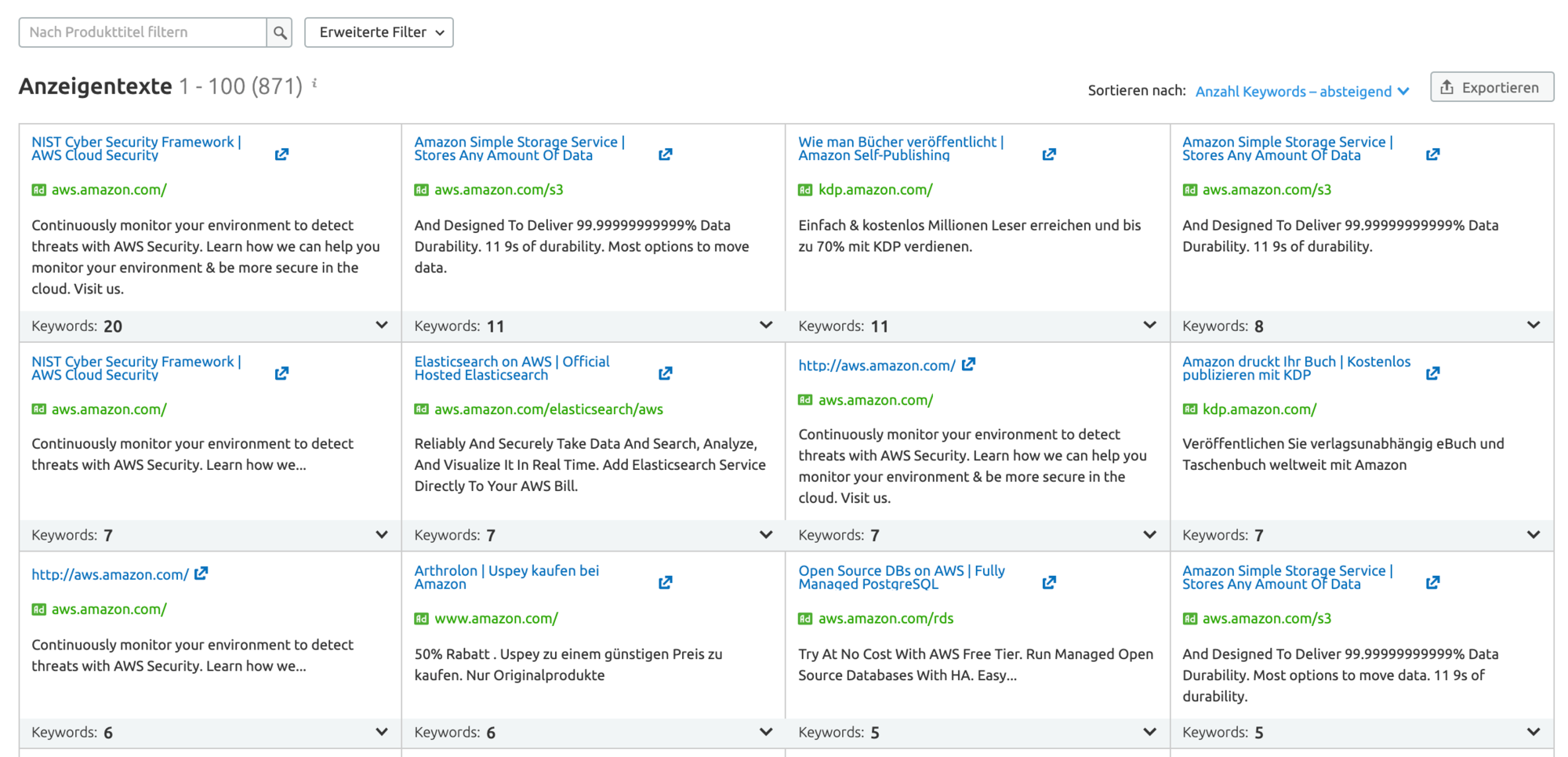This screenshot has width=1568, height=757.
Task: Click green URL www.amazon.com/
Action: [x=496, y=618]
